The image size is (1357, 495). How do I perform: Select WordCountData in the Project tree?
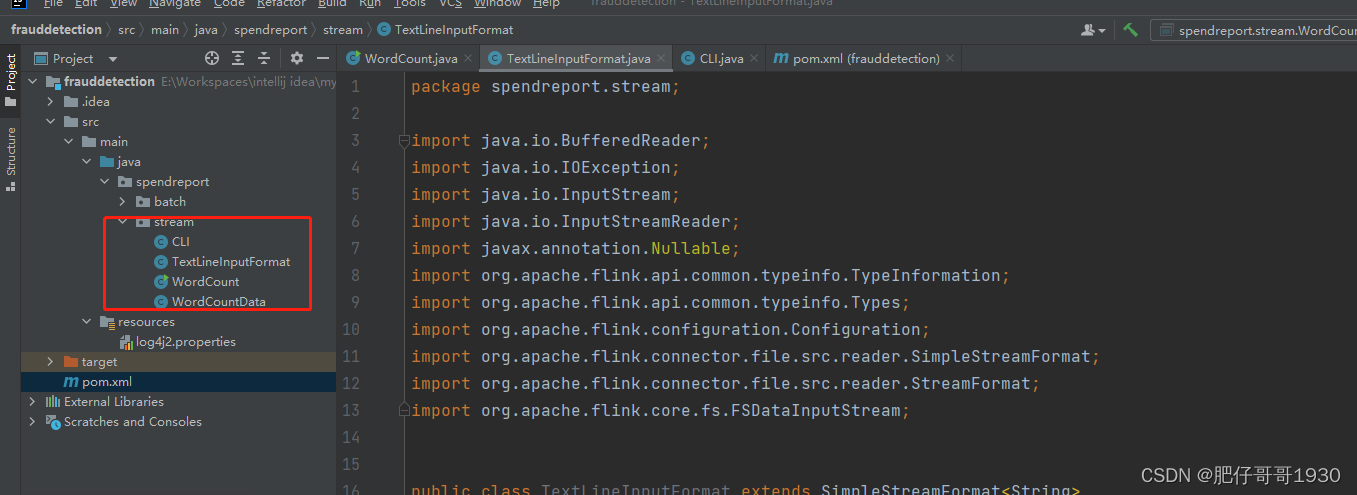click(x=218, y=301)
